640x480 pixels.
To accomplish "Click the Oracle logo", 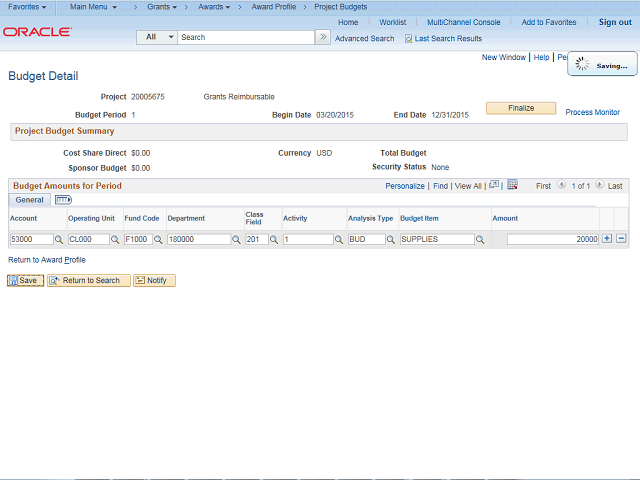I will (38, 32).
